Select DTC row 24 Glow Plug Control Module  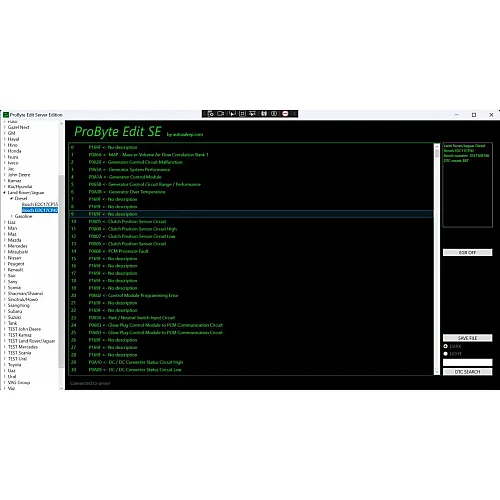point(251,325)
